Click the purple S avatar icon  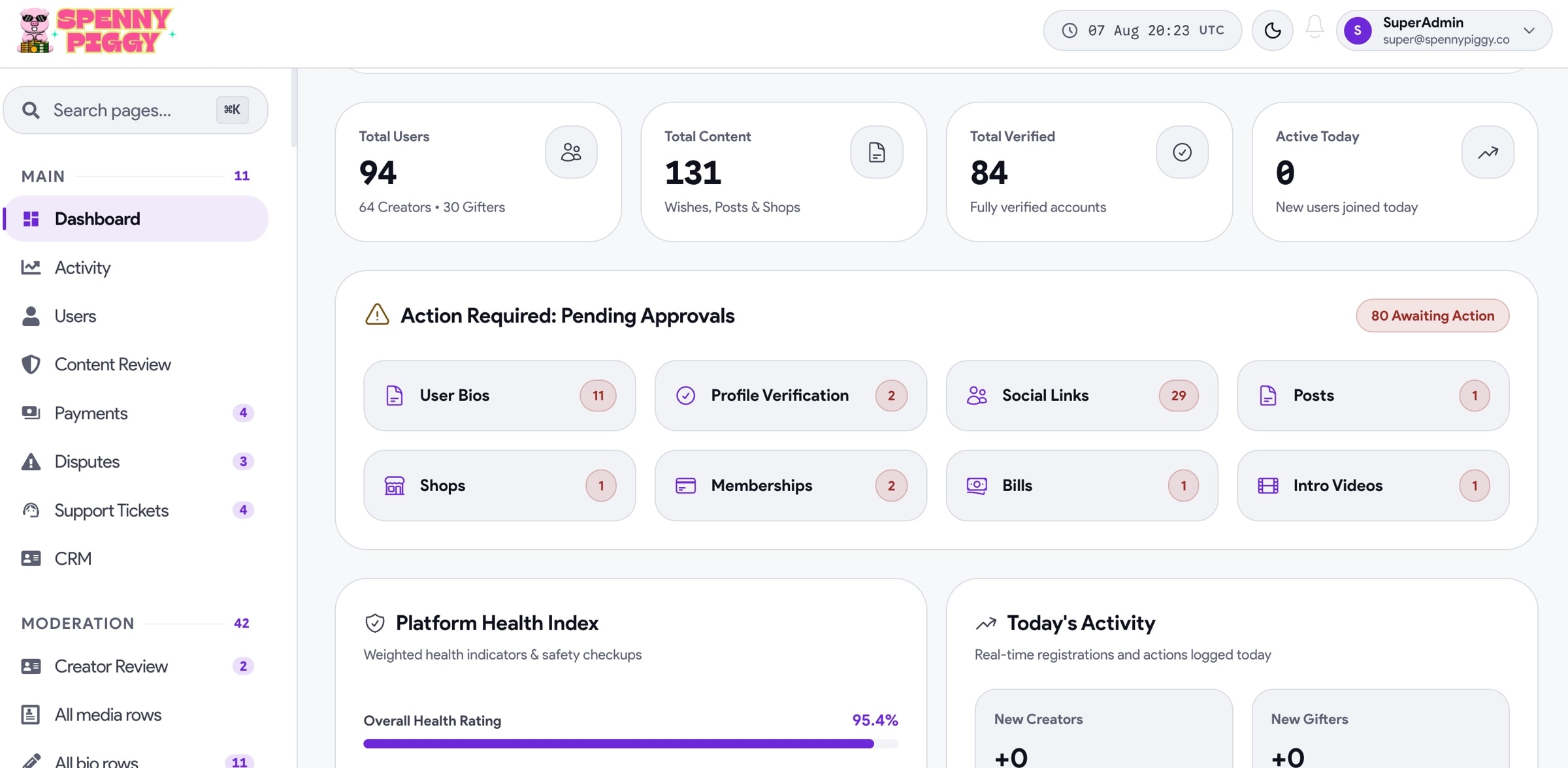click(1358, 30)
